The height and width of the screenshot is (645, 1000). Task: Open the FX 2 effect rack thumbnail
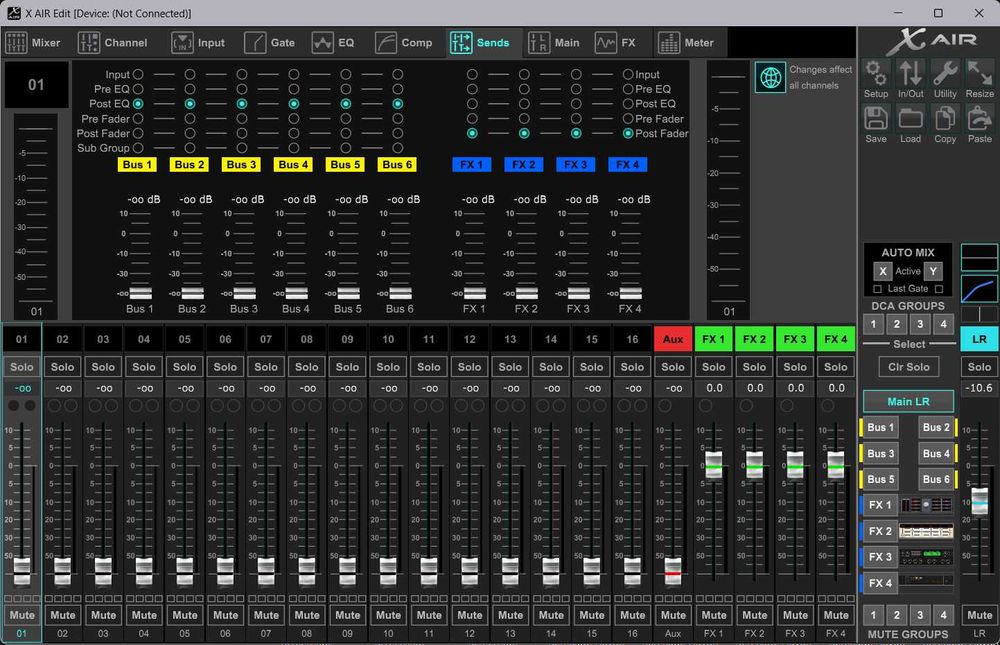(x=926, y=532)
